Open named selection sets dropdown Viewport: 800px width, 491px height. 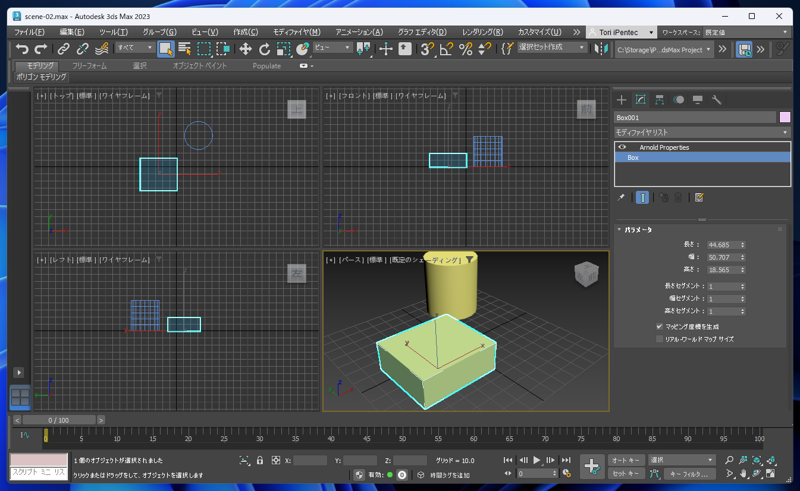pyautogui.click(x=552, y=47)
